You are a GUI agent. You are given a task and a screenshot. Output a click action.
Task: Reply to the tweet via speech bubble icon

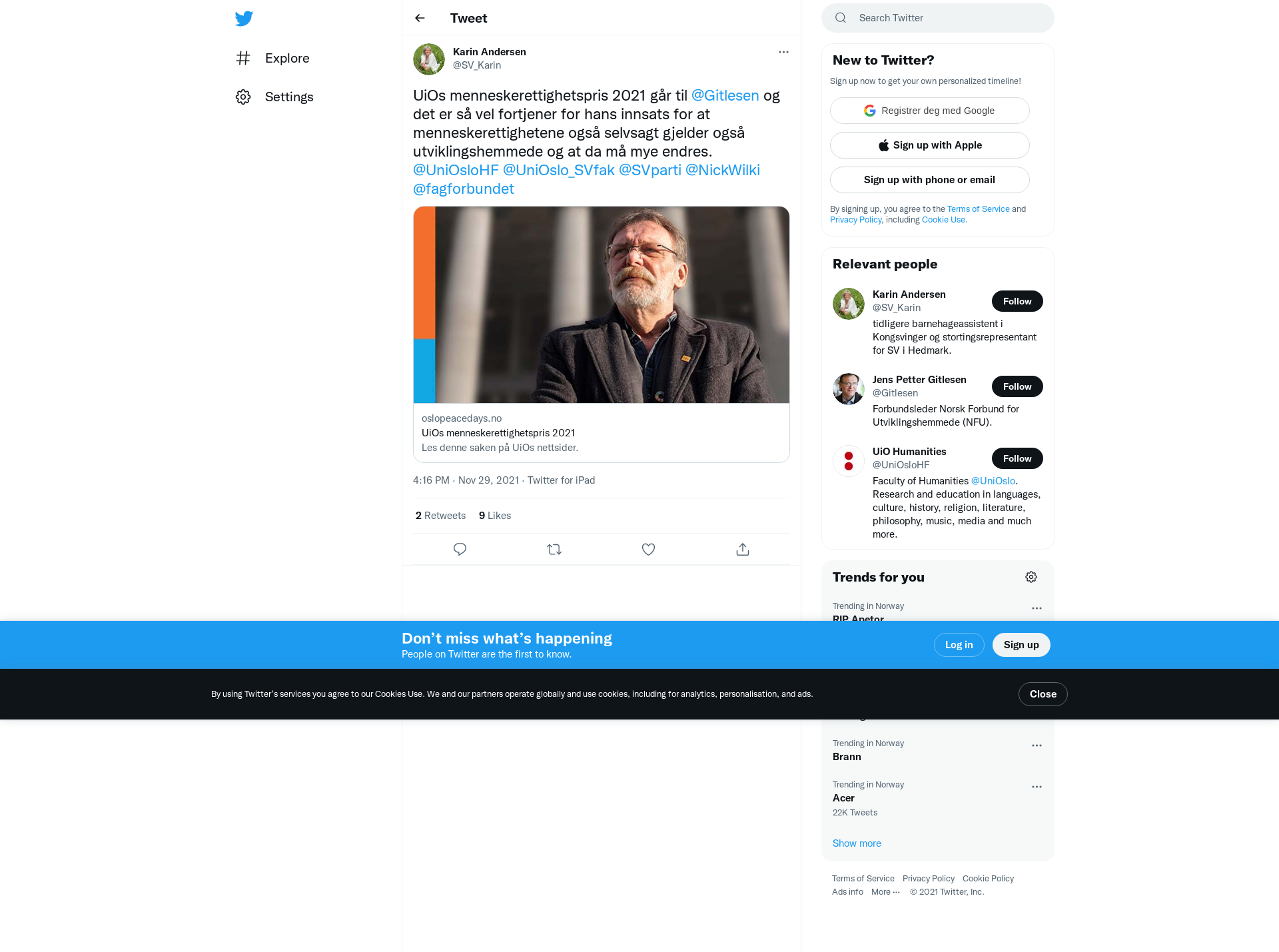coord(460,550)
